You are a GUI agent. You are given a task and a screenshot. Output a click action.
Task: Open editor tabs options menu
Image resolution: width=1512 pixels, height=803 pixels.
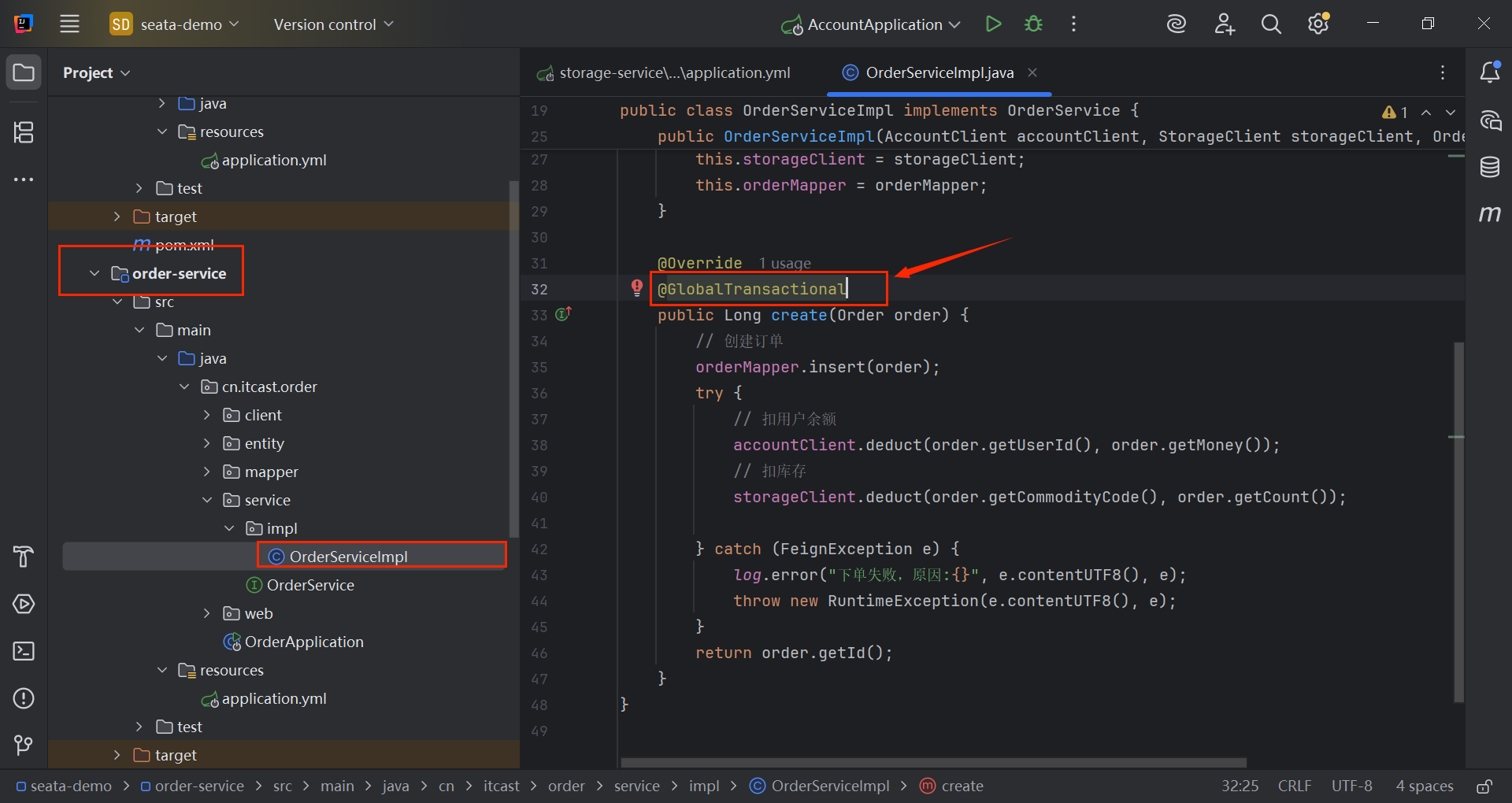[x=1443, y=72]
